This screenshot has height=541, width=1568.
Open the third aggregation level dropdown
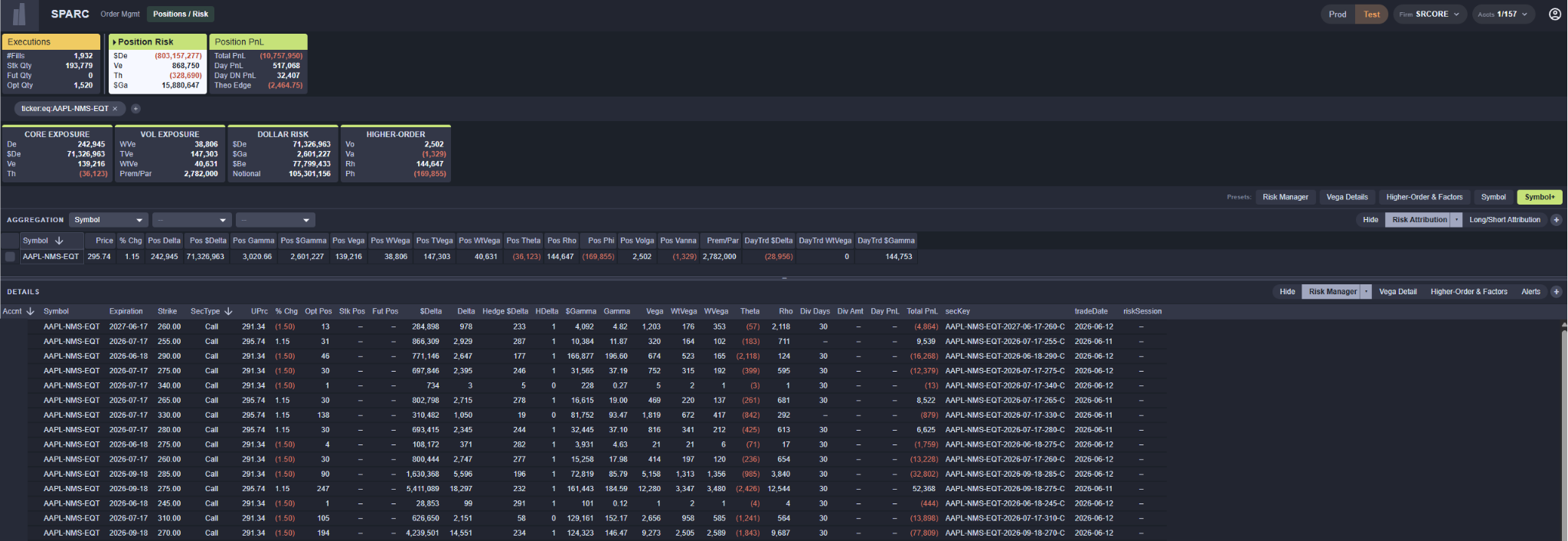click(x=275, y=220)
